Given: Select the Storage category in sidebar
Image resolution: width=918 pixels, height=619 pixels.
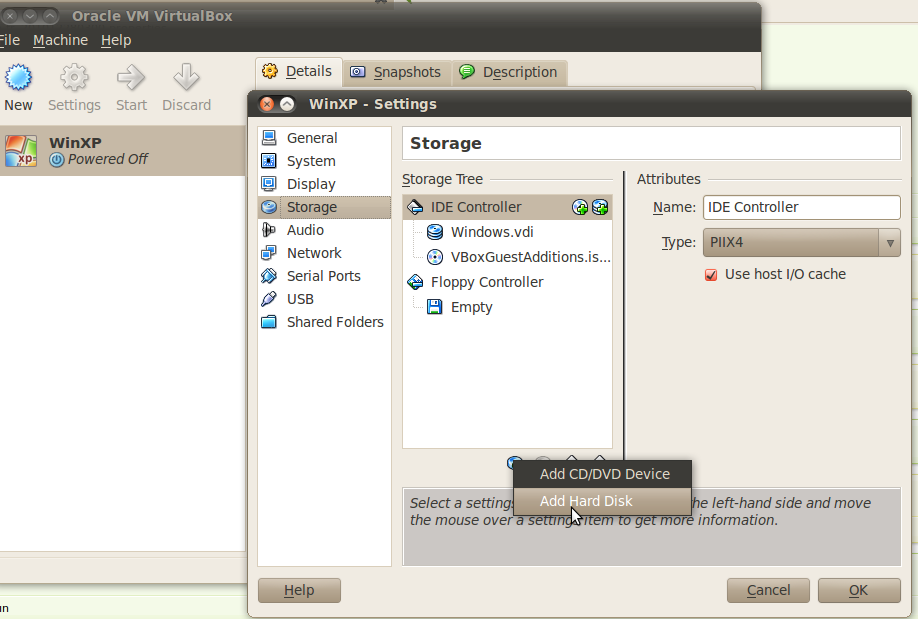Looking at the screenshot, I should [324, 207].
